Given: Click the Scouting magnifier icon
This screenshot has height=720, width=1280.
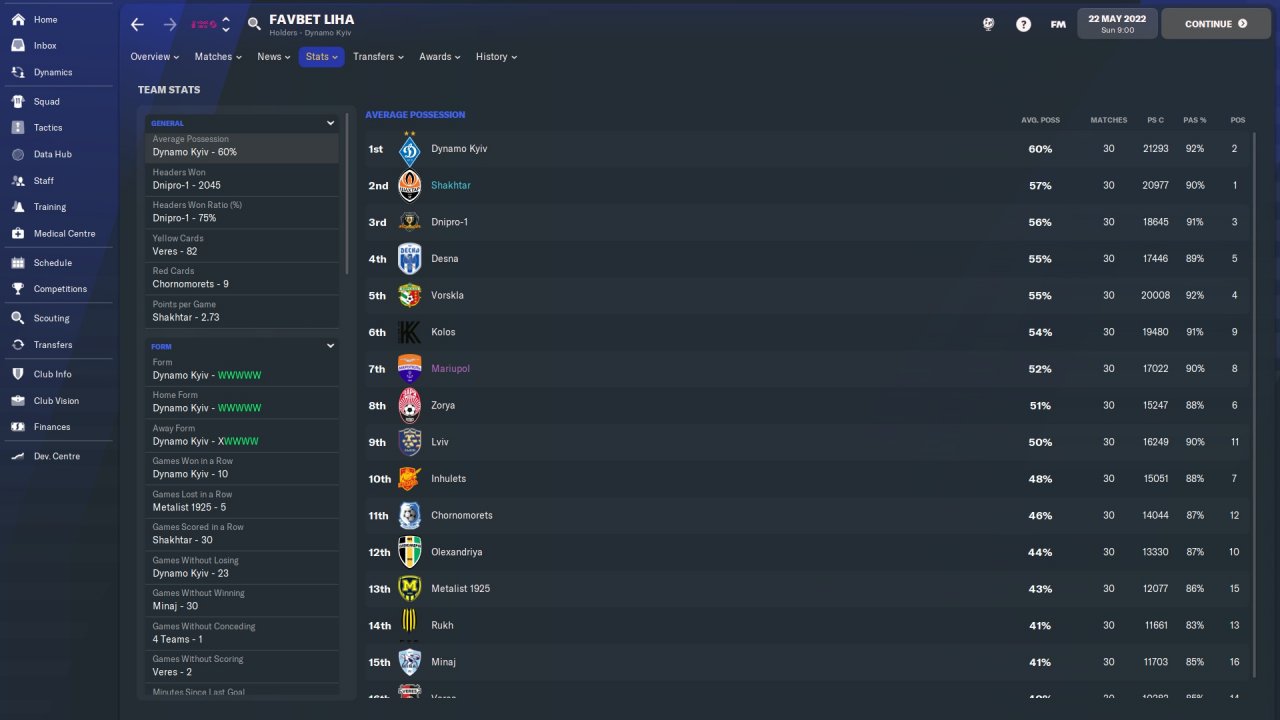Looking at the screenshot, I should point(18,318).
